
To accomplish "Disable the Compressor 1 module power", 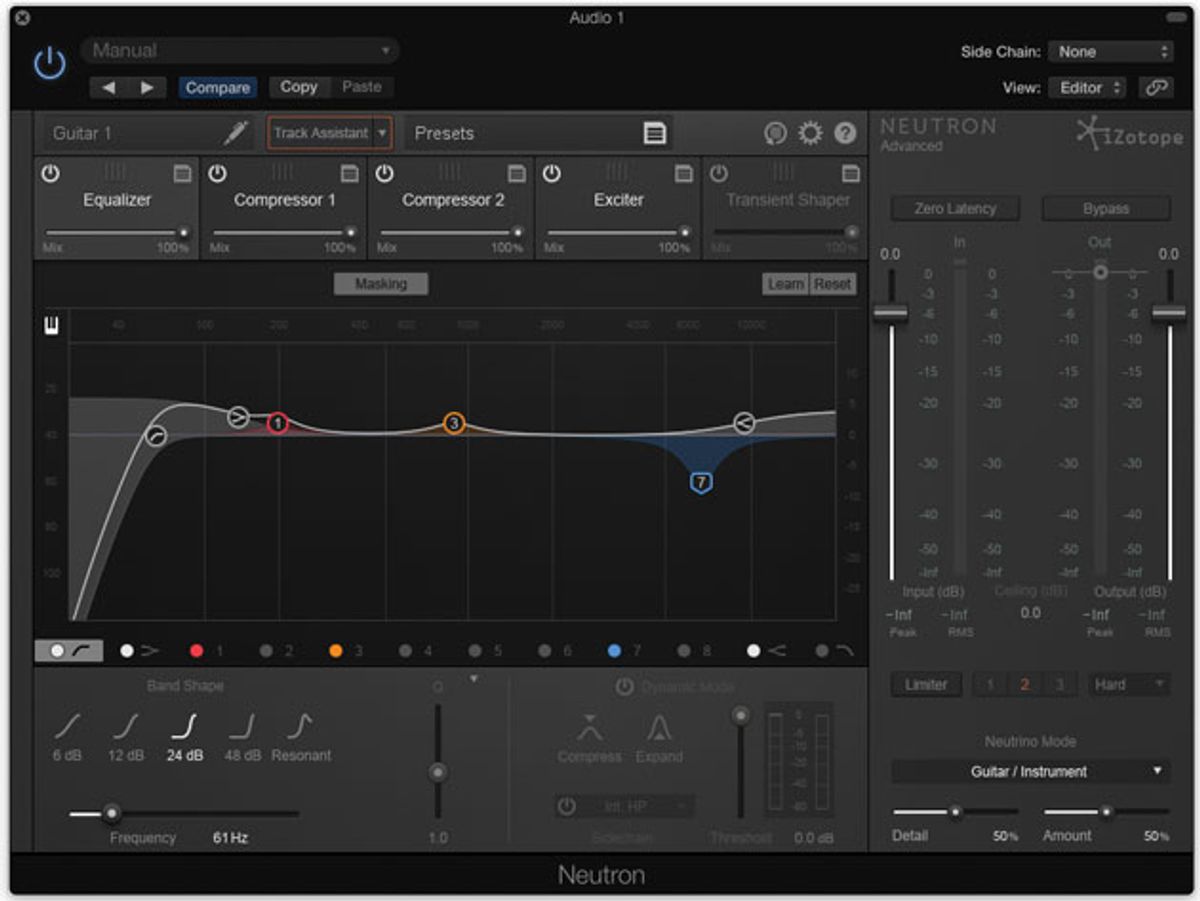I will [x=217, y=174].
